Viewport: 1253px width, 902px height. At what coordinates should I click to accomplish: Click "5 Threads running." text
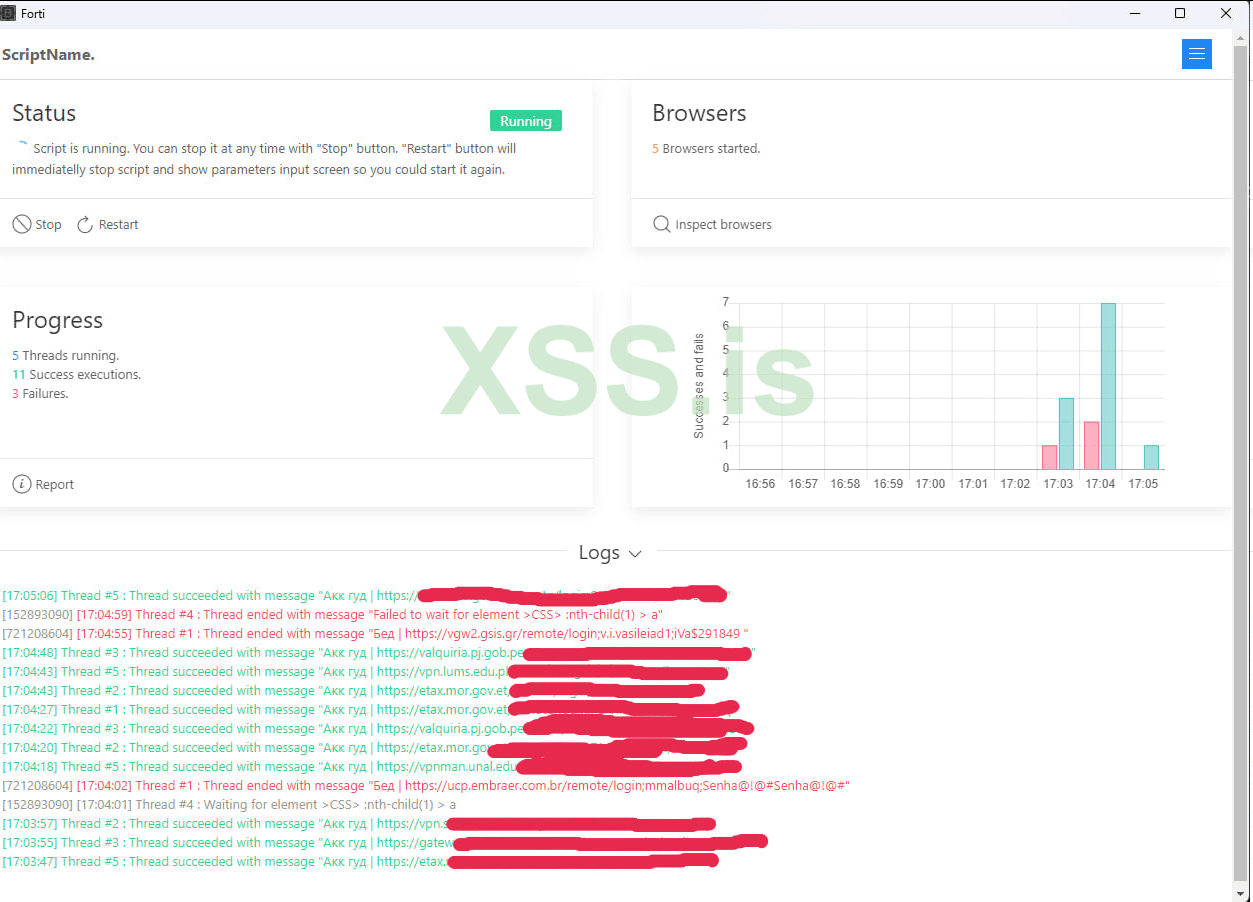point(65,355)
